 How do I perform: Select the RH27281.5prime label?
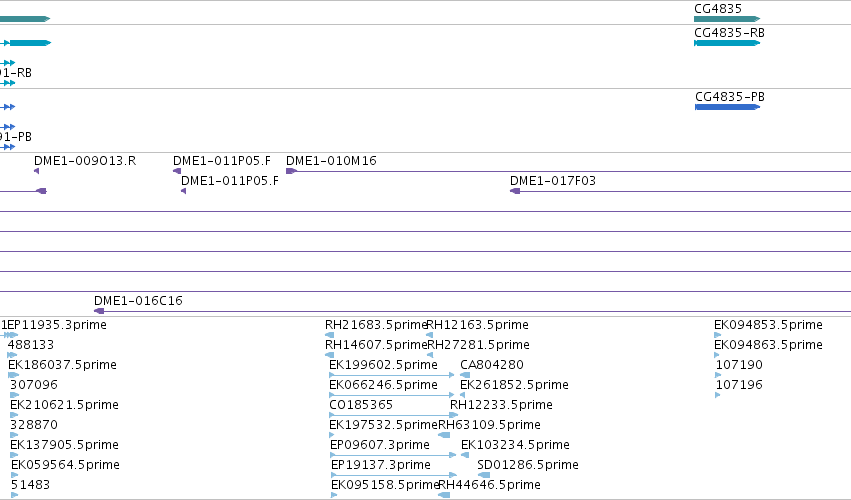click(479, 345)
